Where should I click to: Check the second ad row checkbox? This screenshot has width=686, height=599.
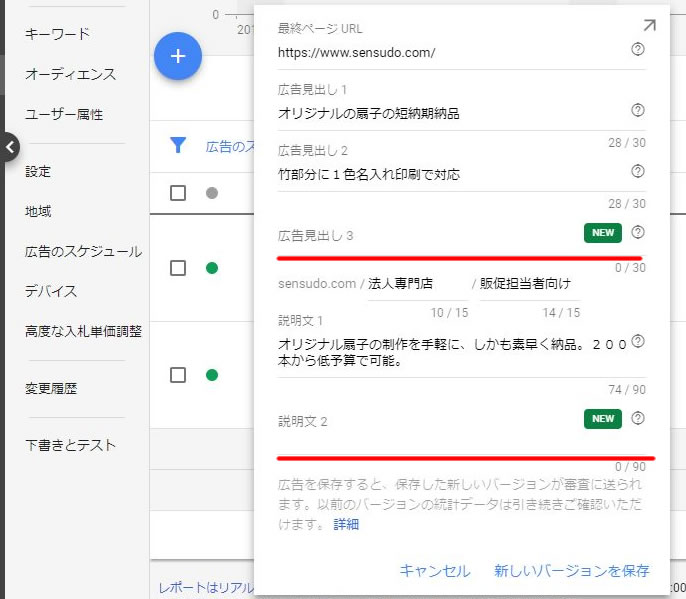coord(178,375)
